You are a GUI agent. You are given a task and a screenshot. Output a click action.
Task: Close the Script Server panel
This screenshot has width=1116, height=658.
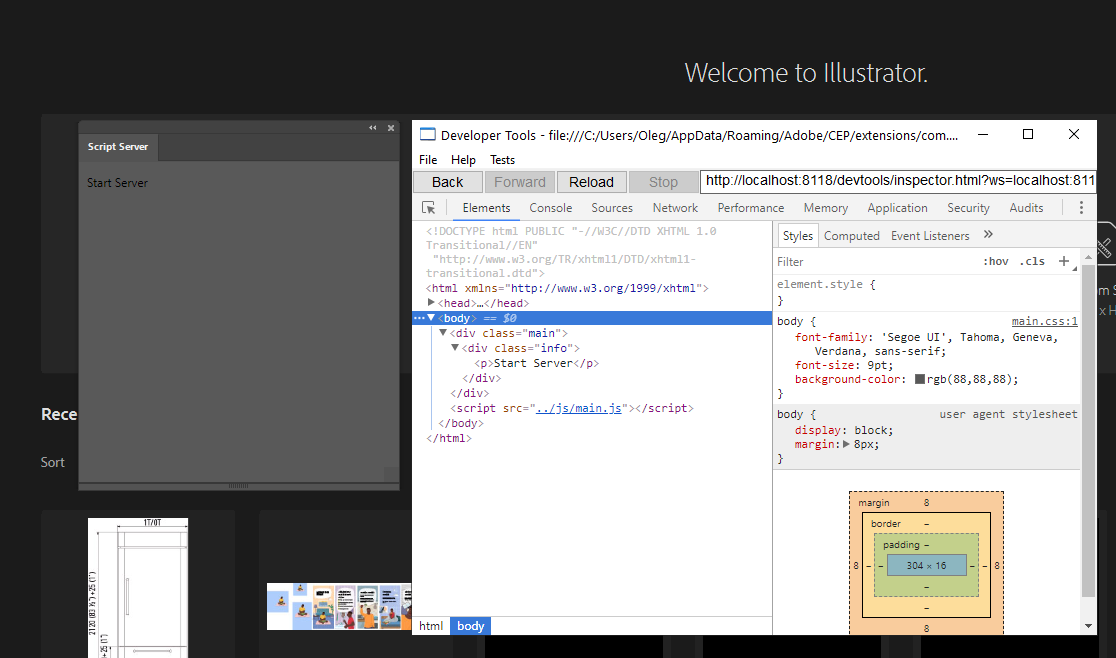click(x=391, y=128)
